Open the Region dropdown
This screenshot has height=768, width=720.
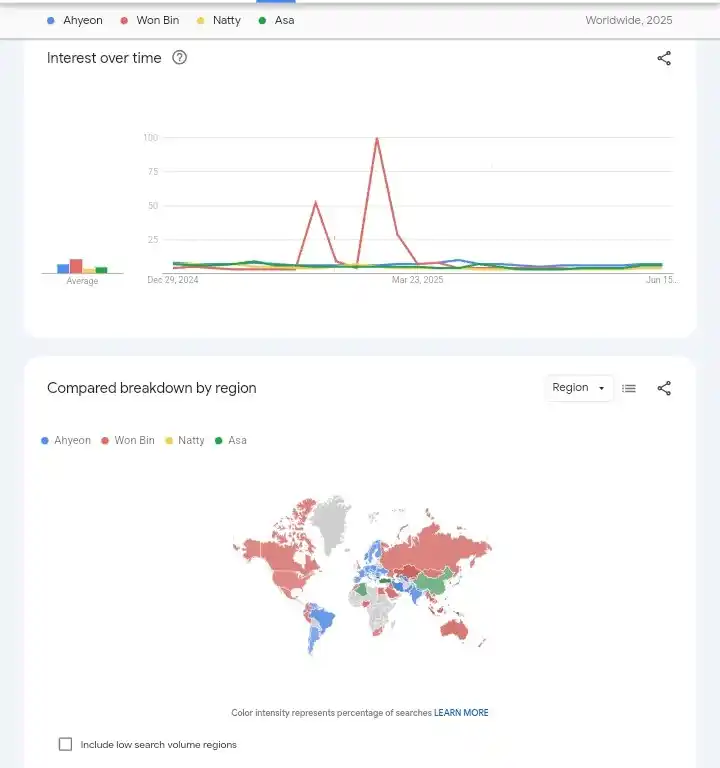[x=571, y=388]
